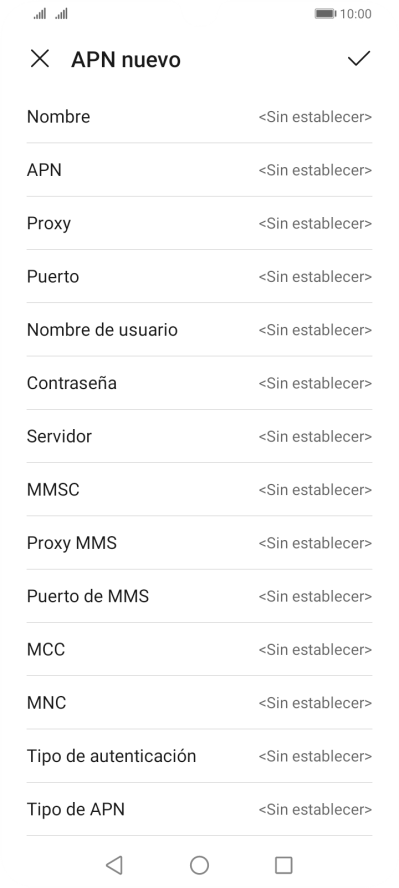Tap the second signal strength icon
The width and height of the screenshot is (399, 888).
61,14
